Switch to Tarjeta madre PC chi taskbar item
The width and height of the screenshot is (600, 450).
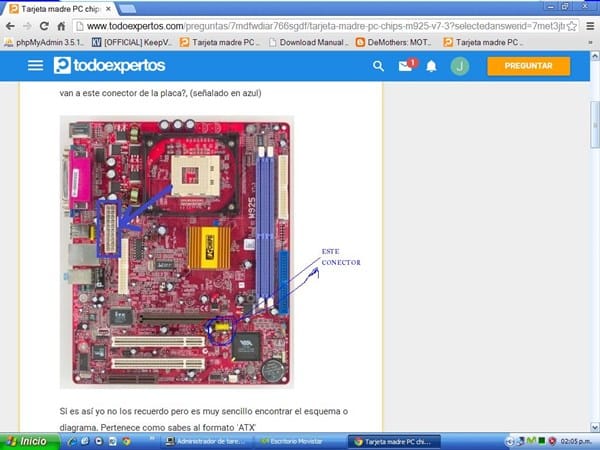click(x=394, y=442)
